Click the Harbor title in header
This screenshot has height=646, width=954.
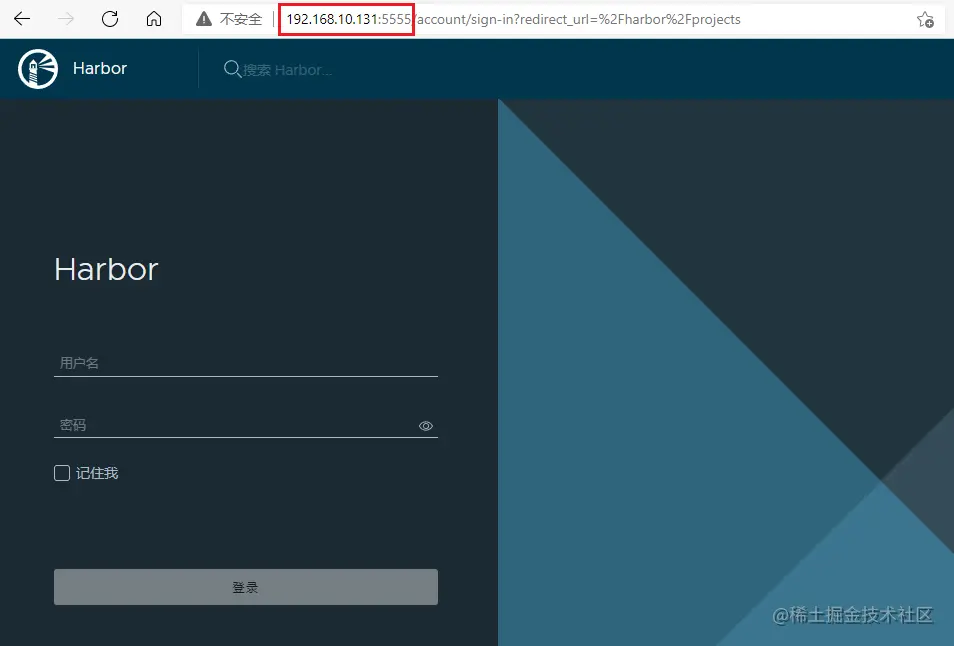point(100,68)
